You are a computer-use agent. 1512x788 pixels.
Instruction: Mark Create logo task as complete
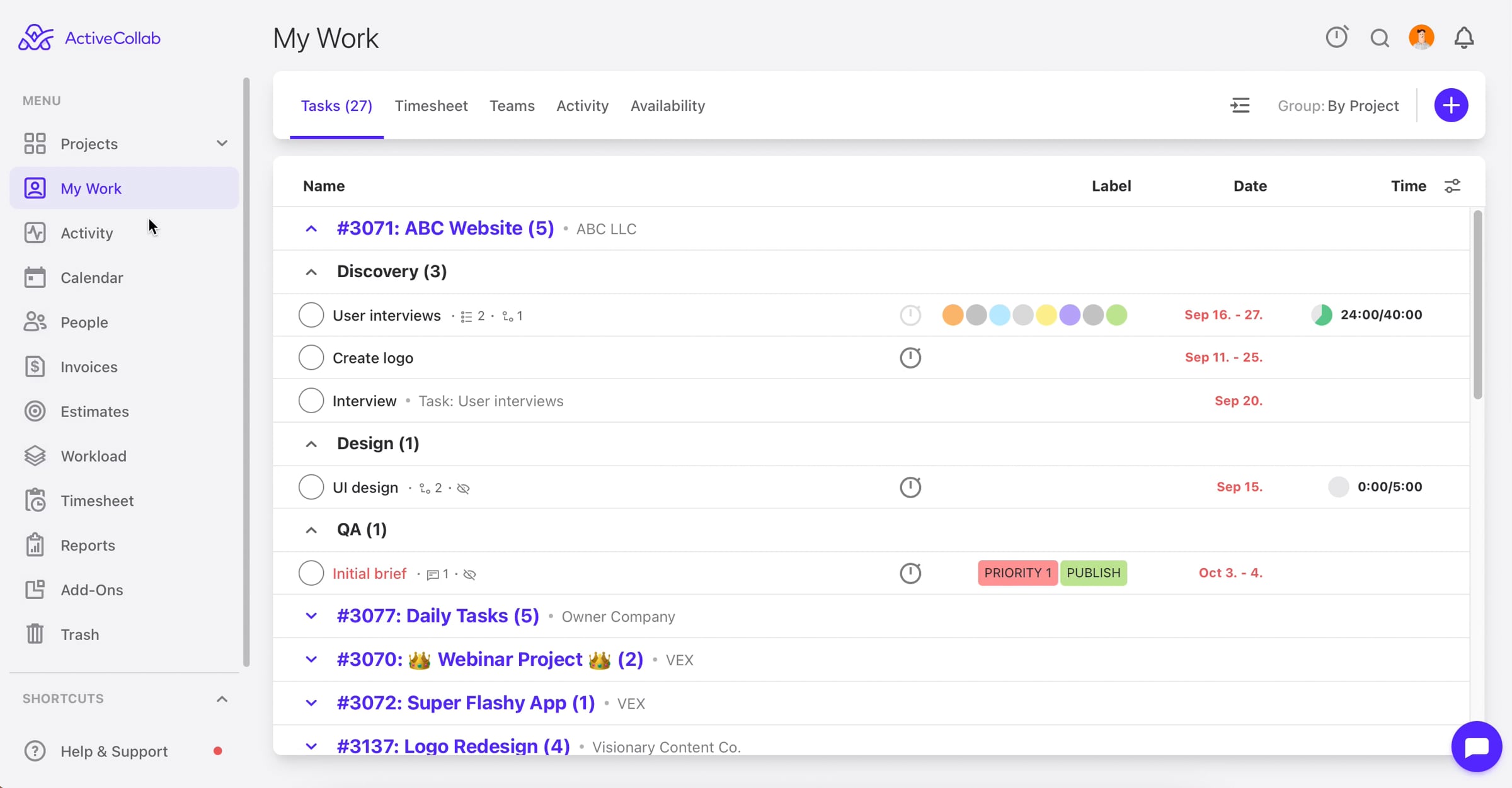(311, 358)
